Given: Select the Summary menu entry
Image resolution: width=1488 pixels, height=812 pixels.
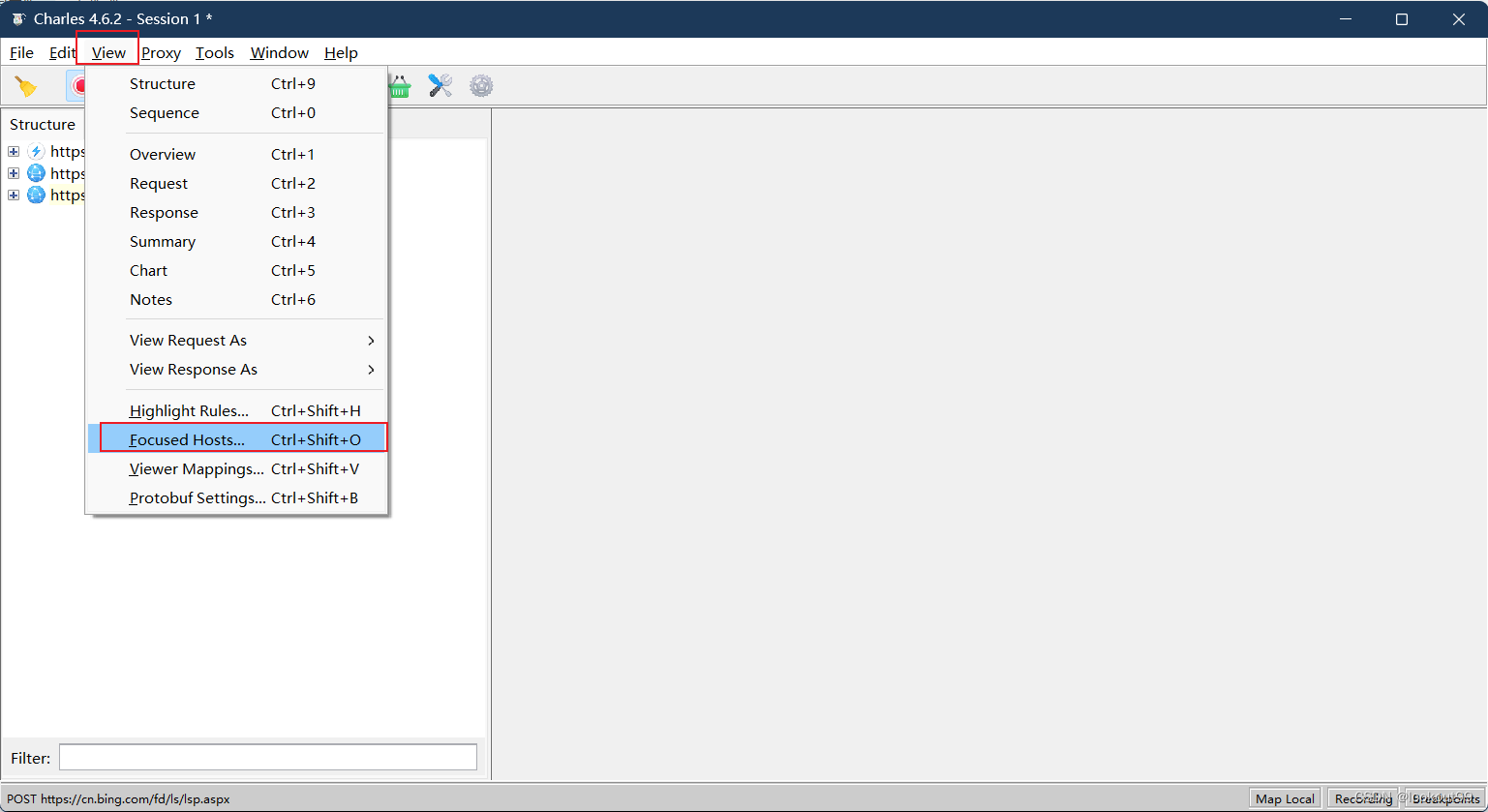Looking at the screenshot, I should tap(236, 242).
